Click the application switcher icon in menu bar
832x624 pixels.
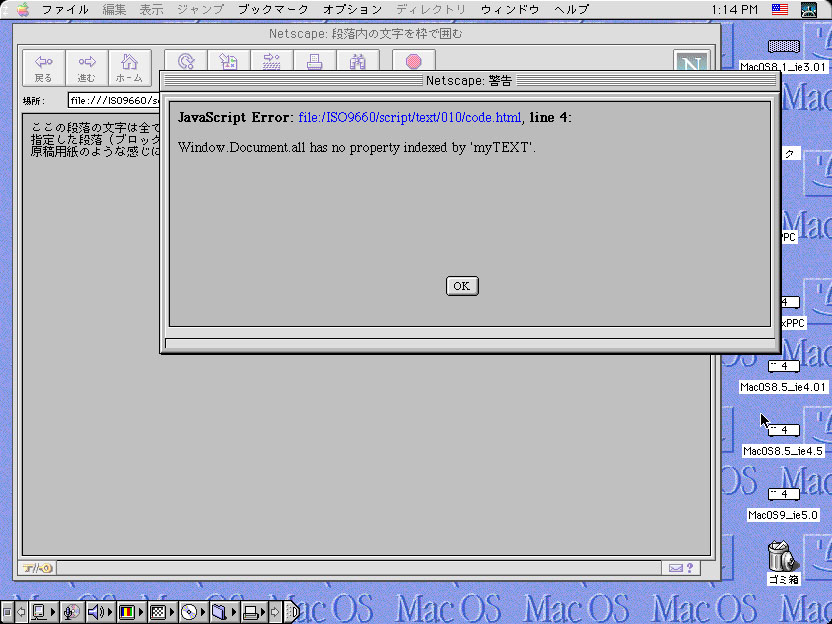809,10
